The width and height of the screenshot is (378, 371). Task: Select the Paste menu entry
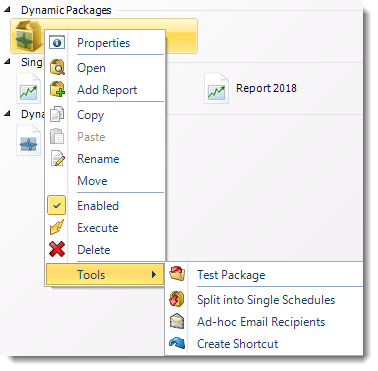point(91,137)
